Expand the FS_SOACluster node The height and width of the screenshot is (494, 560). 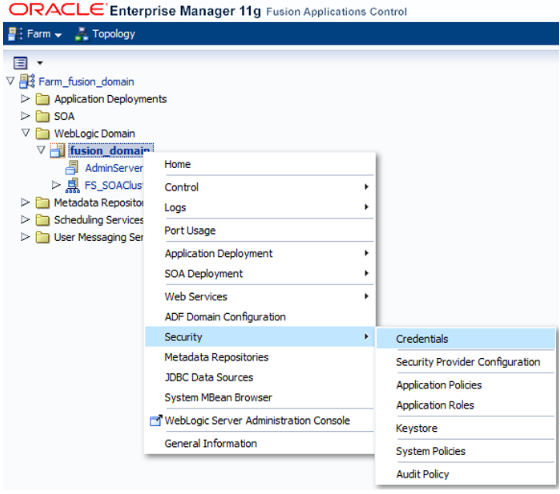(56, 185)
